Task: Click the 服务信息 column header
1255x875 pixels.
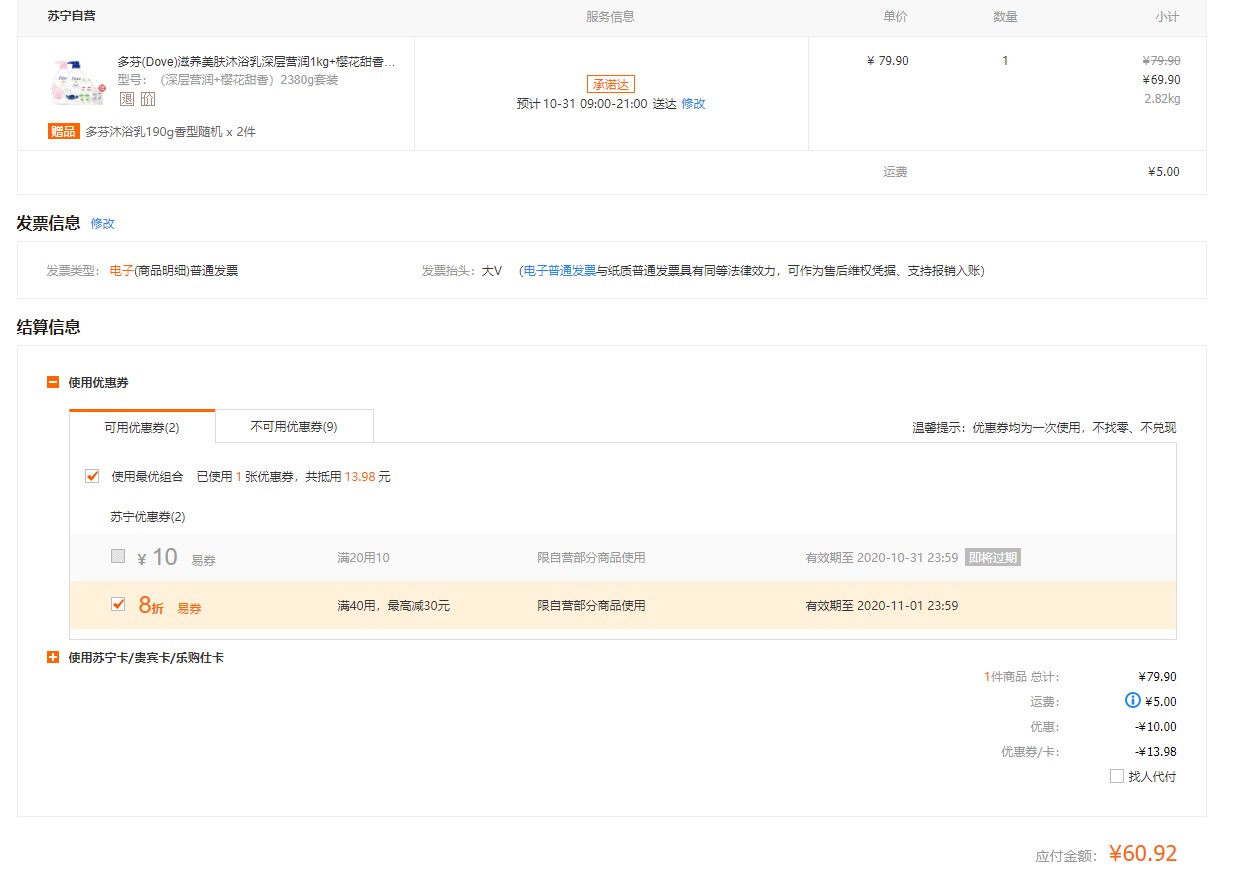Action: coord(610,17)
